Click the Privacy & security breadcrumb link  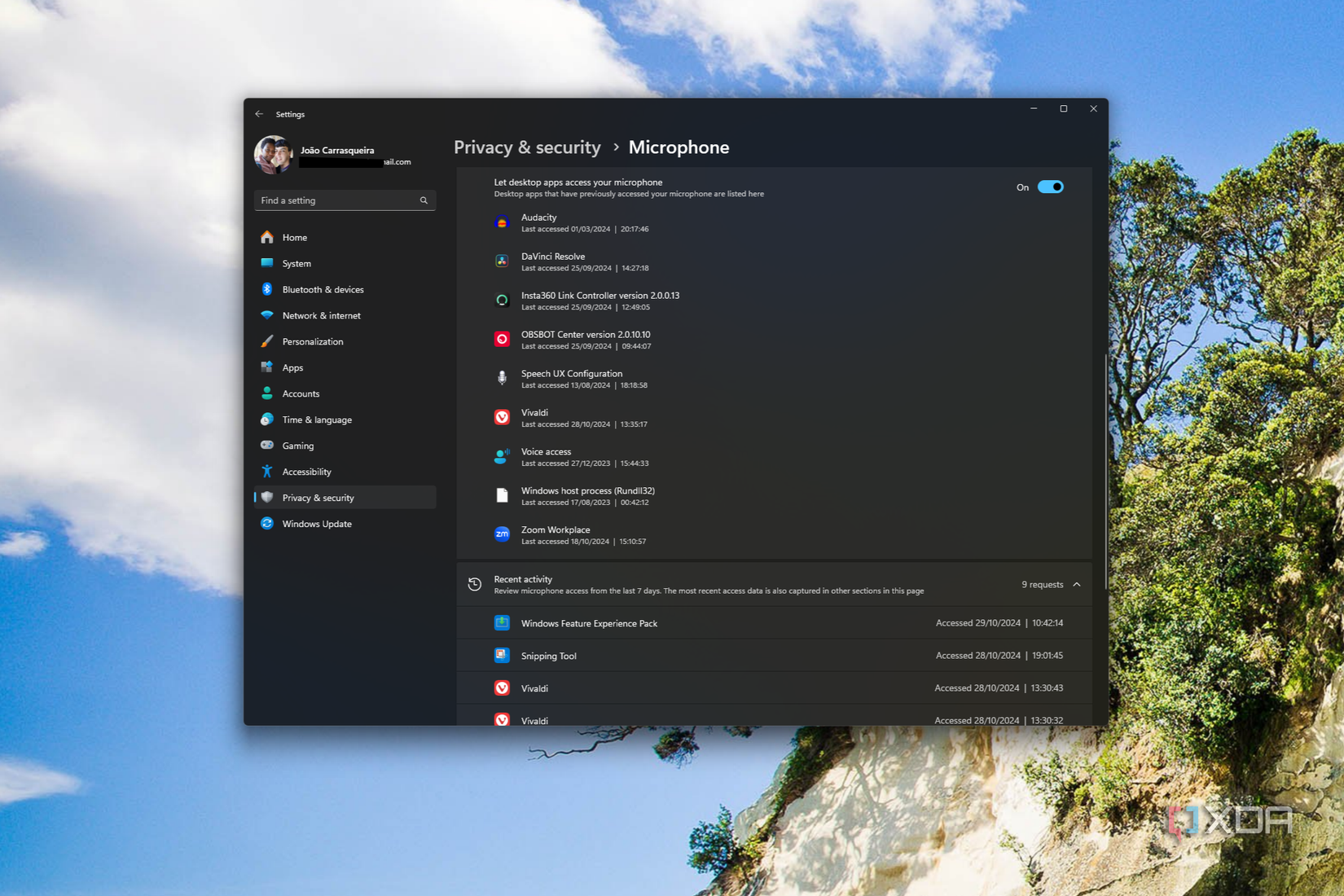click(527, 147)
